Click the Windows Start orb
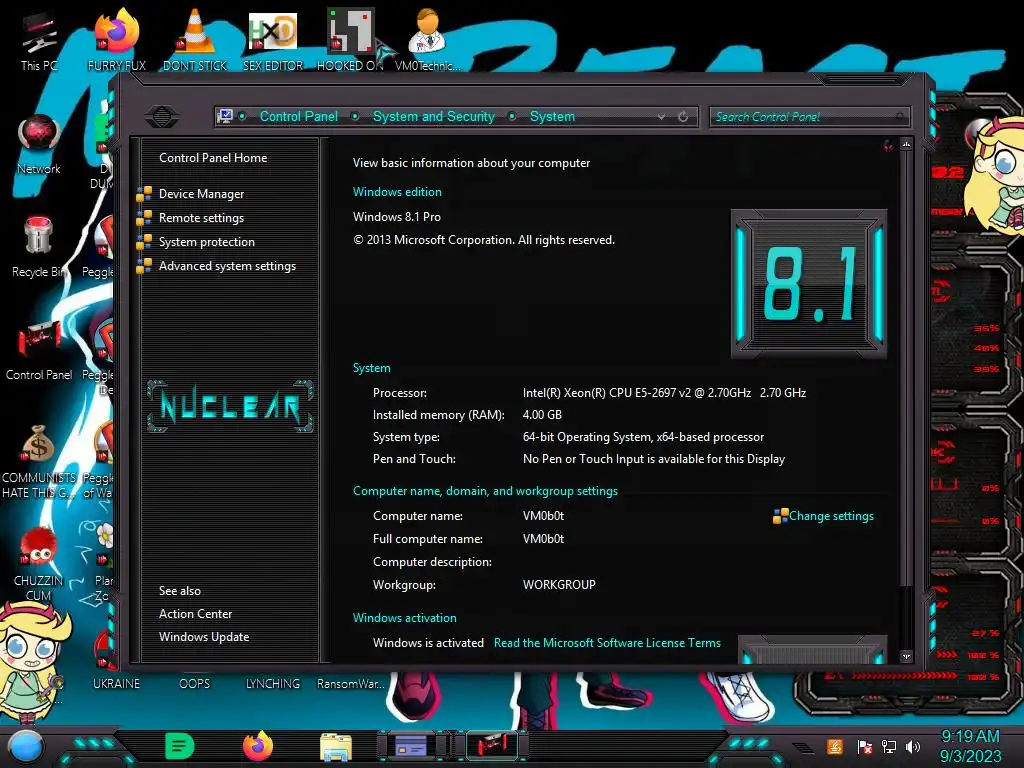This screenshot has height=768, width=1024. (27, 746)
